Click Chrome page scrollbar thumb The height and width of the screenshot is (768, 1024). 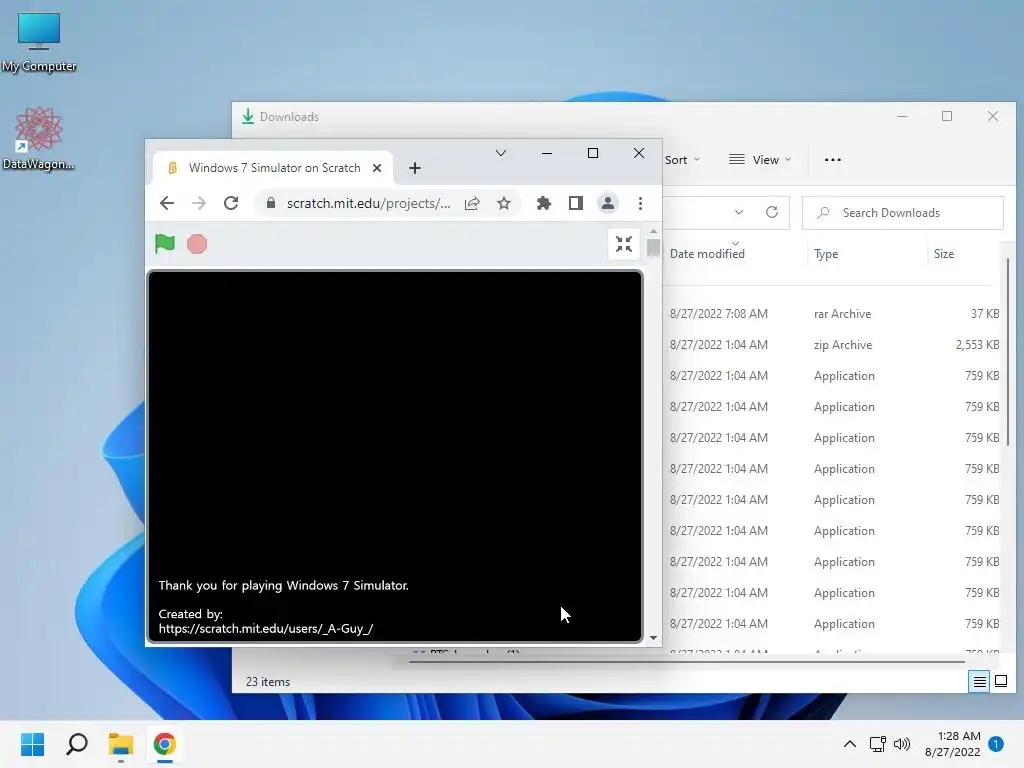[x=653, y=248]
